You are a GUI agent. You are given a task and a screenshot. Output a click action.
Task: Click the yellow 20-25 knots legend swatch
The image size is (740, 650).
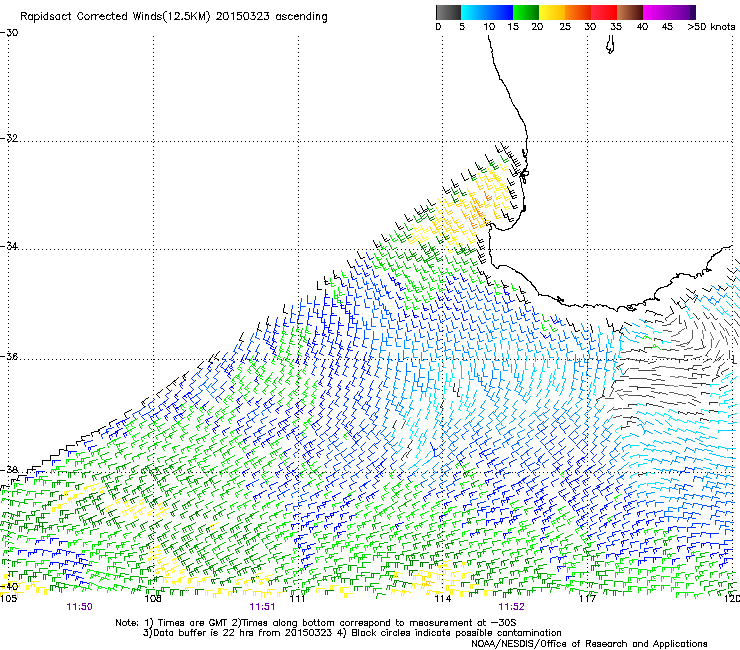click(x=552, y=12)
